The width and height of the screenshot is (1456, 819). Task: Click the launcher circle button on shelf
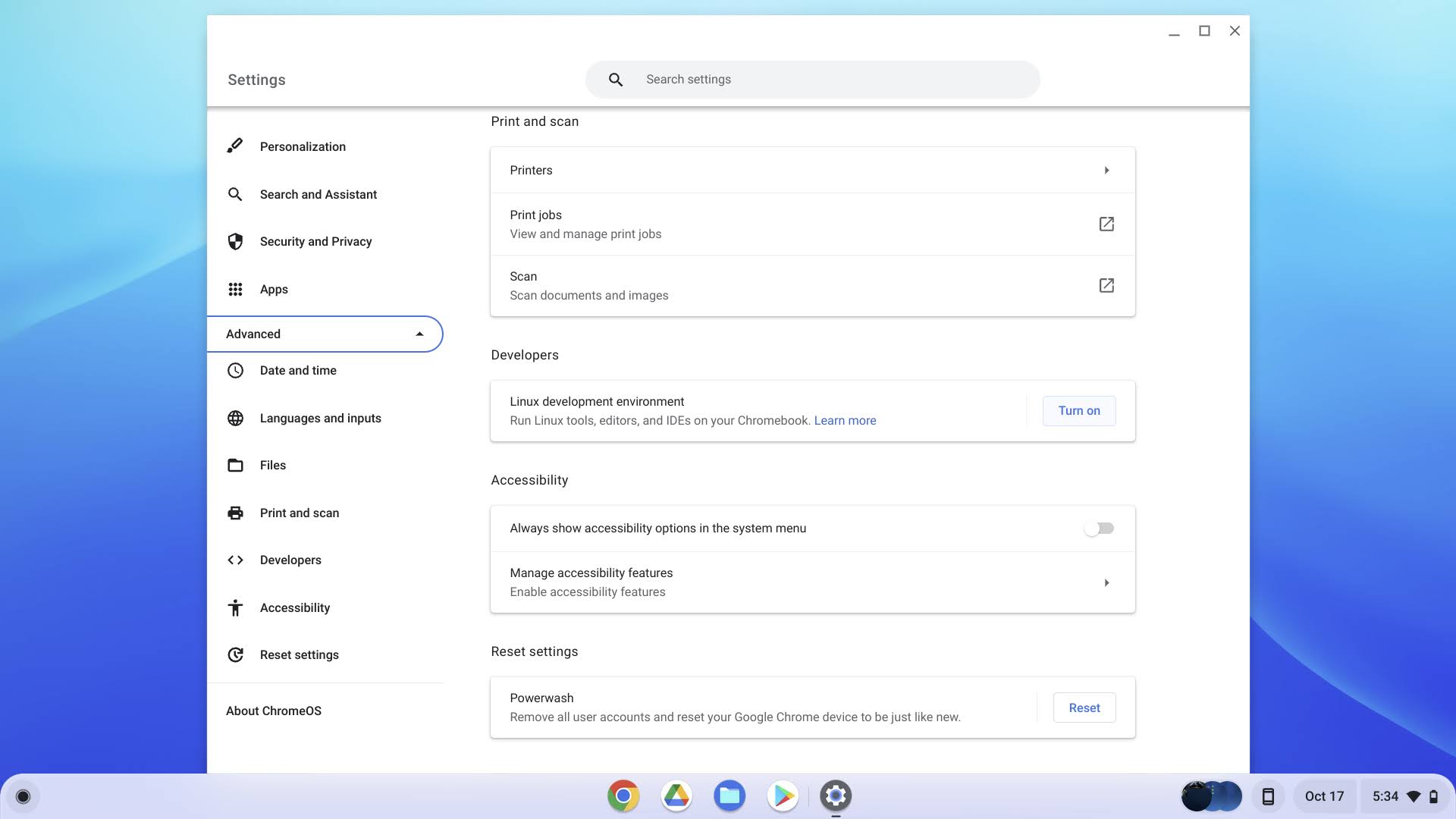pos(23,796)
